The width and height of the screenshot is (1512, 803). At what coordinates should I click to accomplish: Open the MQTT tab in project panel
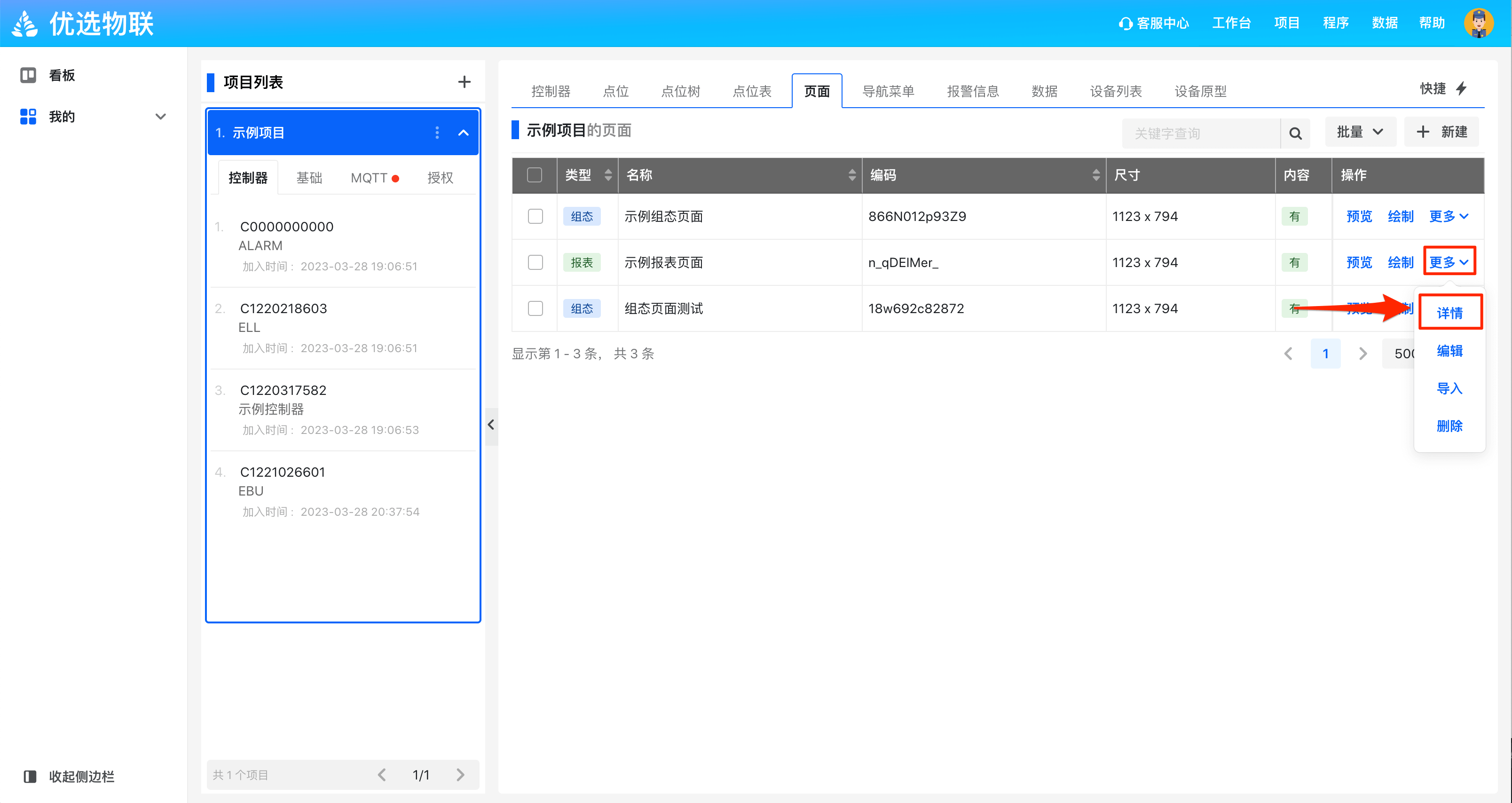pos(375,177)
